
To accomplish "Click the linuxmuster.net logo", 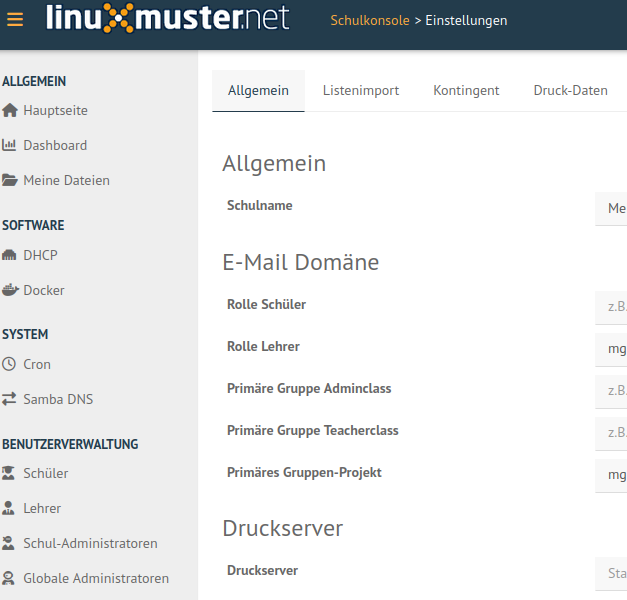I will (x=167, y=18).
